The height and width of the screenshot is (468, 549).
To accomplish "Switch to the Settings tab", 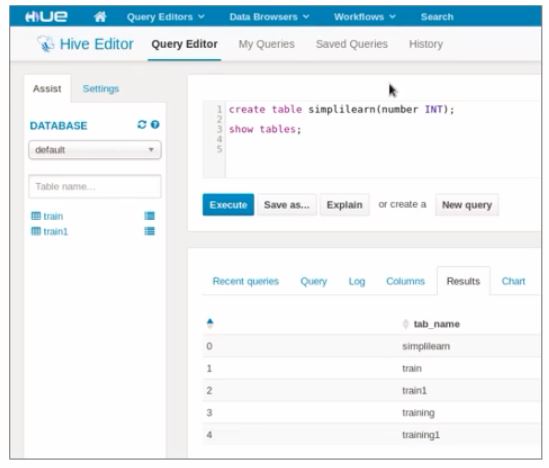I will (x=101, y=89).
